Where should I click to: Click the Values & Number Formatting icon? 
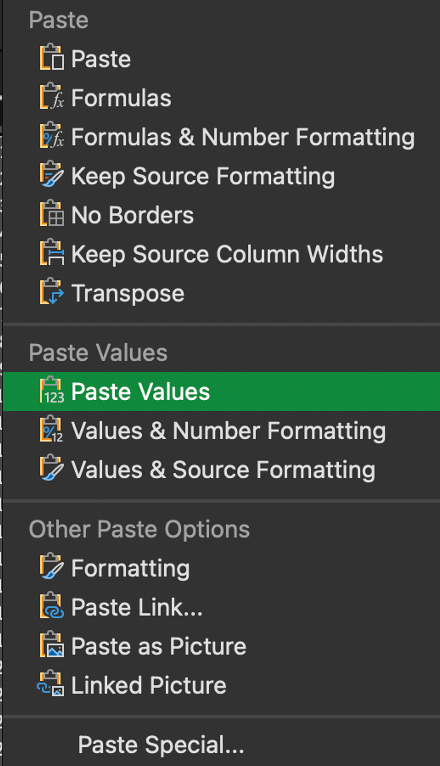click(x=52, y=429)
